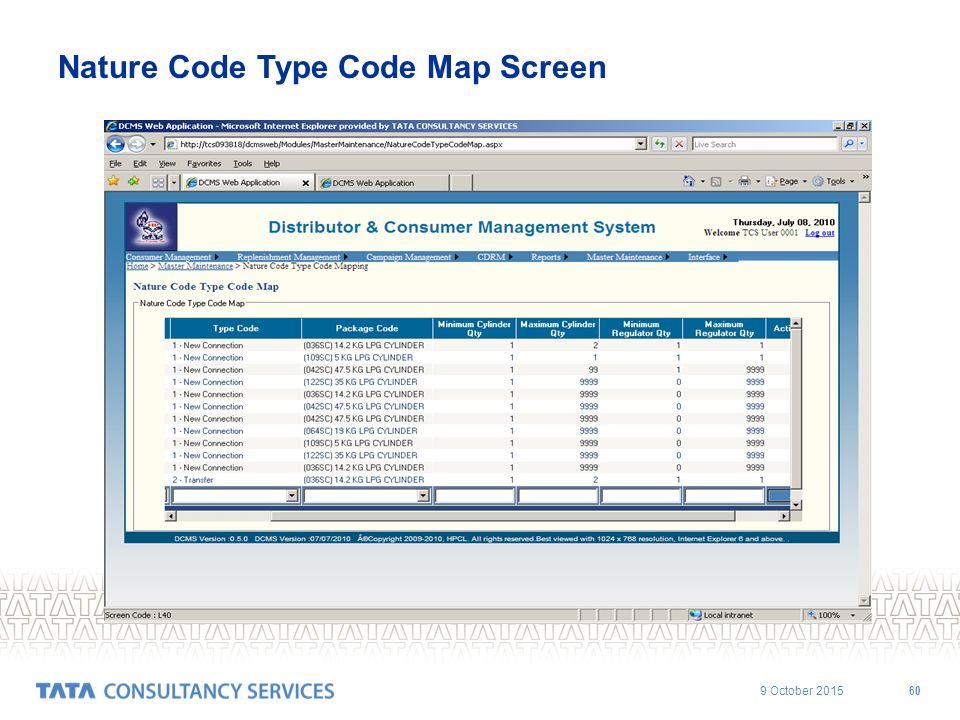
Task: Open the recent pages dropdown arrow
Action: pos(153,144)
